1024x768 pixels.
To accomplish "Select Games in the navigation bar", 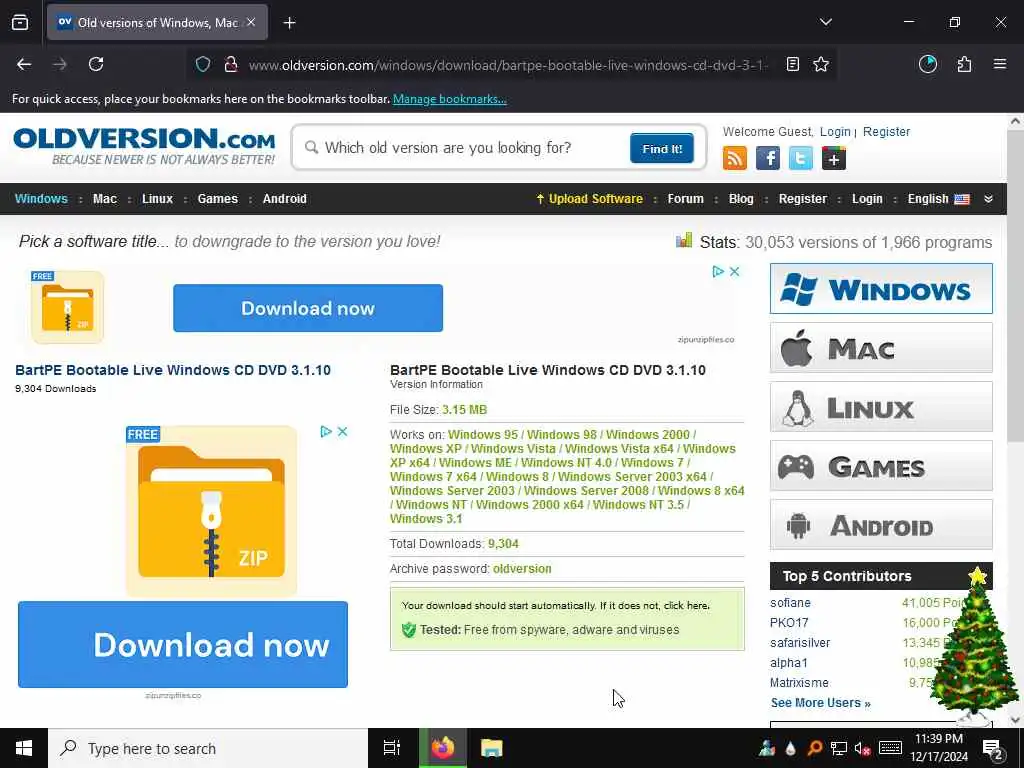I will [217, 199].
